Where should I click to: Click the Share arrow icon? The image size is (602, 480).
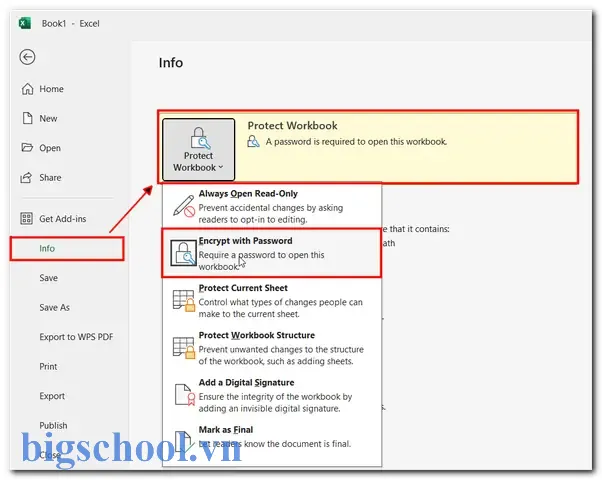pyautogui.click(x=26, y=177)
